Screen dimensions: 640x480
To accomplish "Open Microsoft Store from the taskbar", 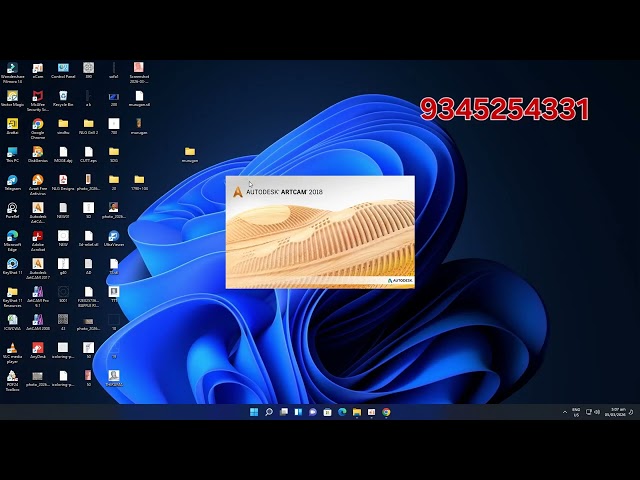I will click(x=327, y=412).
